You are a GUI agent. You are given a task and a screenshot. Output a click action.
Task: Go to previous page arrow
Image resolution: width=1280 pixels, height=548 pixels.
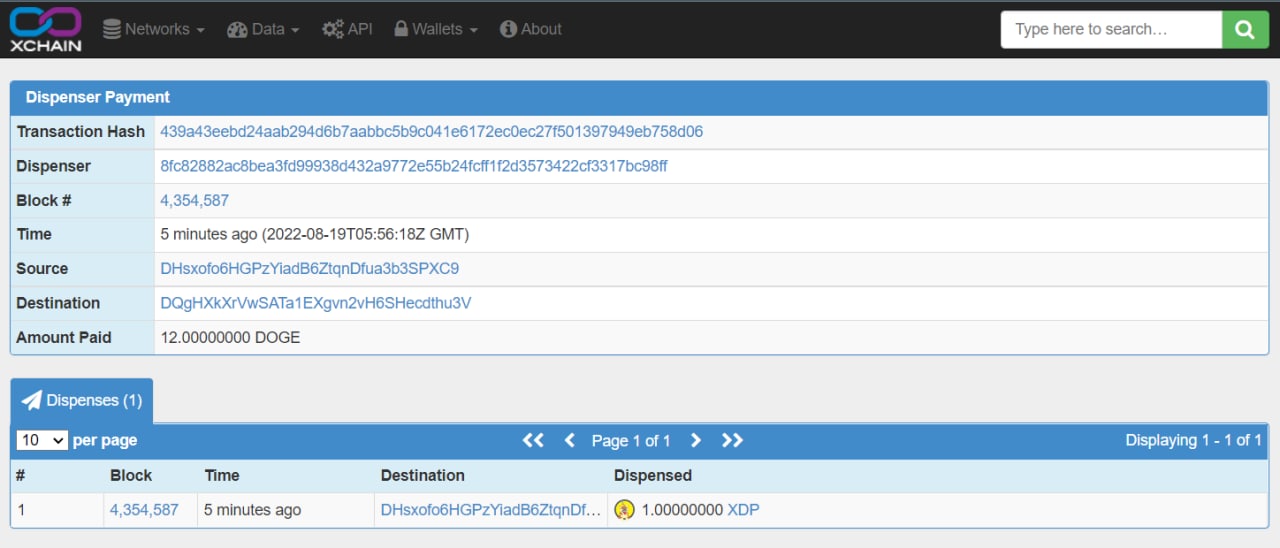[570, 440]
